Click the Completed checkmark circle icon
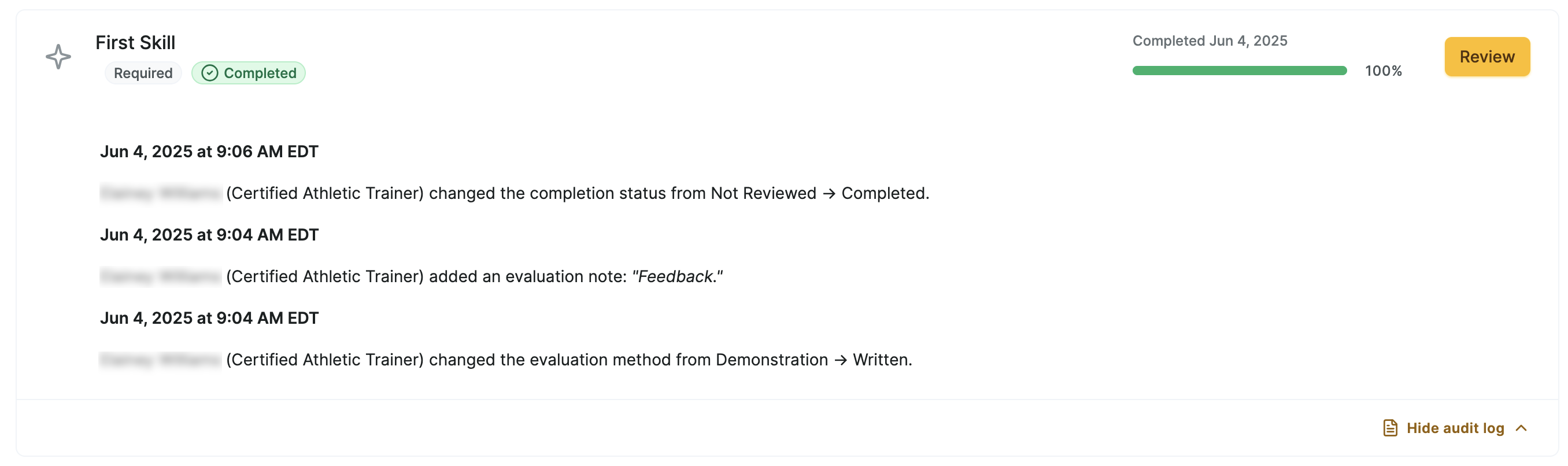The image size is (1568, 466). pyautogui.click(x=209, y=73)
